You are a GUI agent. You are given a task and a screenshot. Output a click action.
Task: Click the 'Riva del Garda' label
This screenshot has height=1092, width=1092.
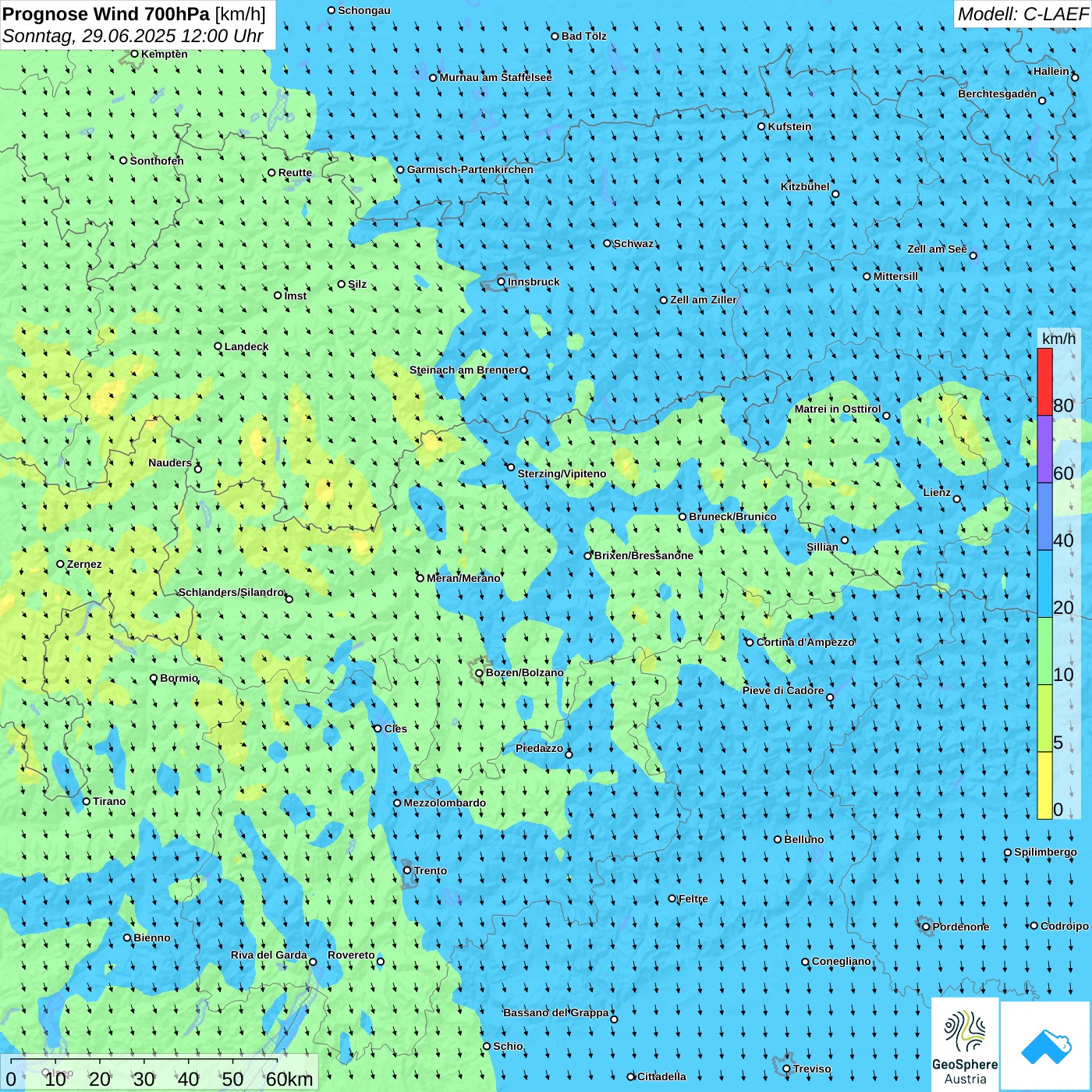coord(269,955)
